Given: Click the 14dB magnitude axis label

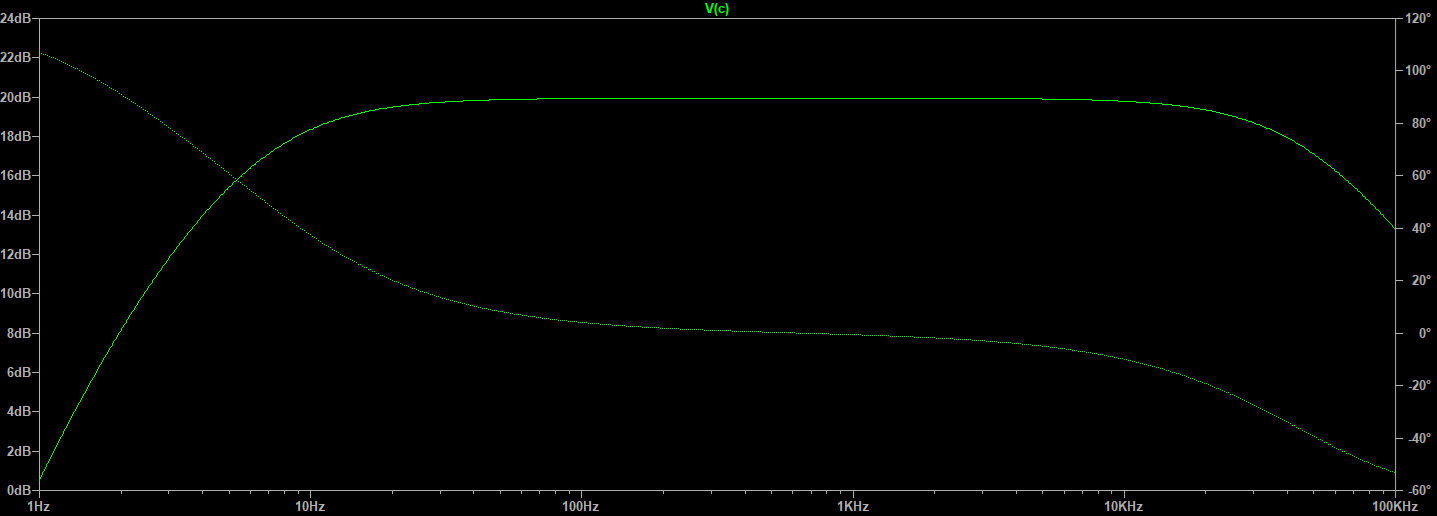Looking at the screenshot, I should pos(16,215).
